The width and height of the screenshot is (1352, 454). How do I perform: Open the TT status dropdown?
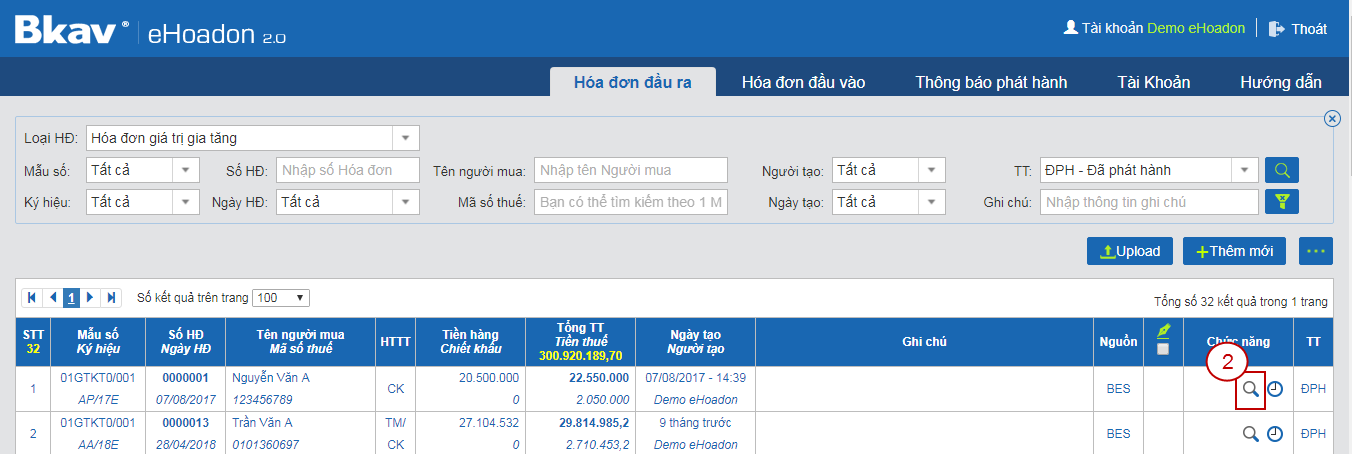pos(1245,170)
